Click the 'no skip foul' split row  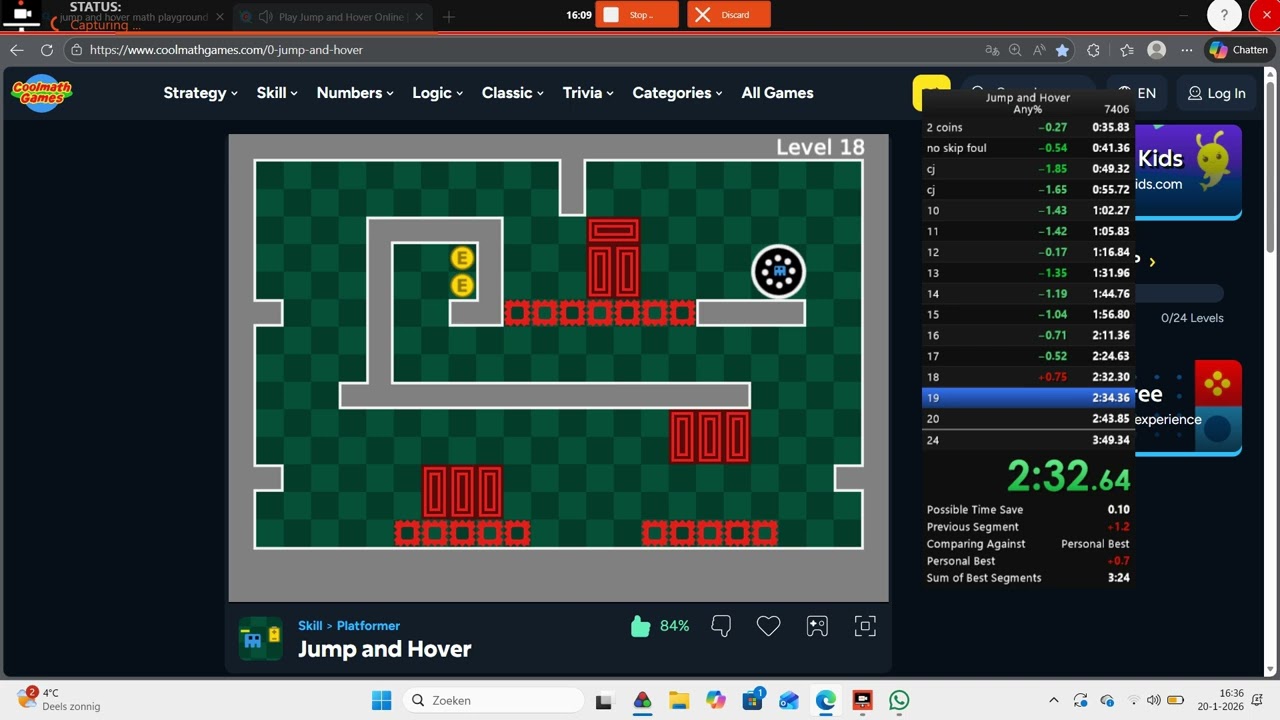click(x=1028, y=148)
